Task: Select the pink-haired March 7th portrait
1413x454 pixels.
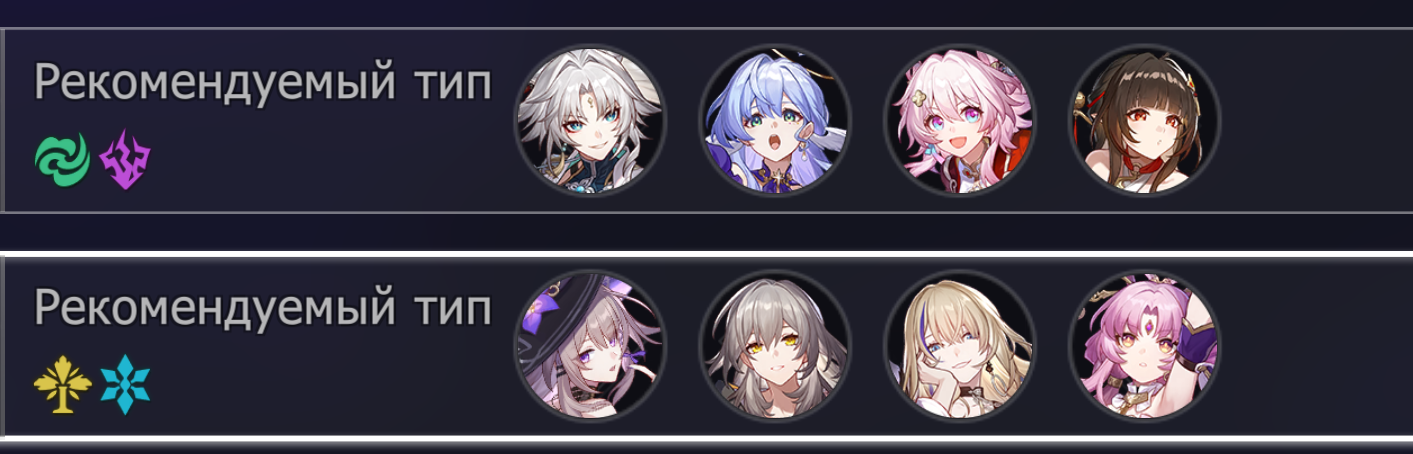Action: pyautogui.click(x=960, y=120)
